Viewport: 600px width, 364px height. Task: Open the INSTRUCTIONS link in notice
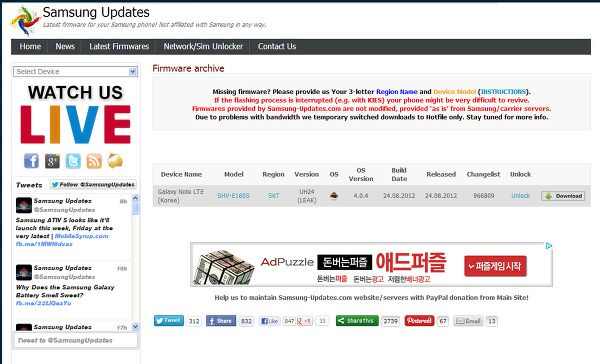pos(503,92)
